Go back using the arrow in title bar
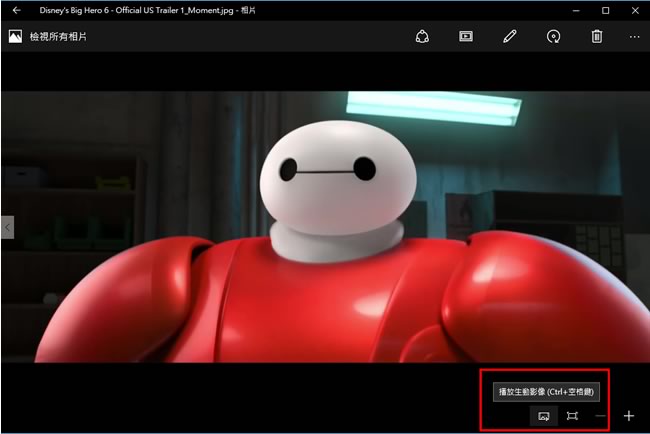The width and height of the screenshot is (650, 434). coord(17,10)
